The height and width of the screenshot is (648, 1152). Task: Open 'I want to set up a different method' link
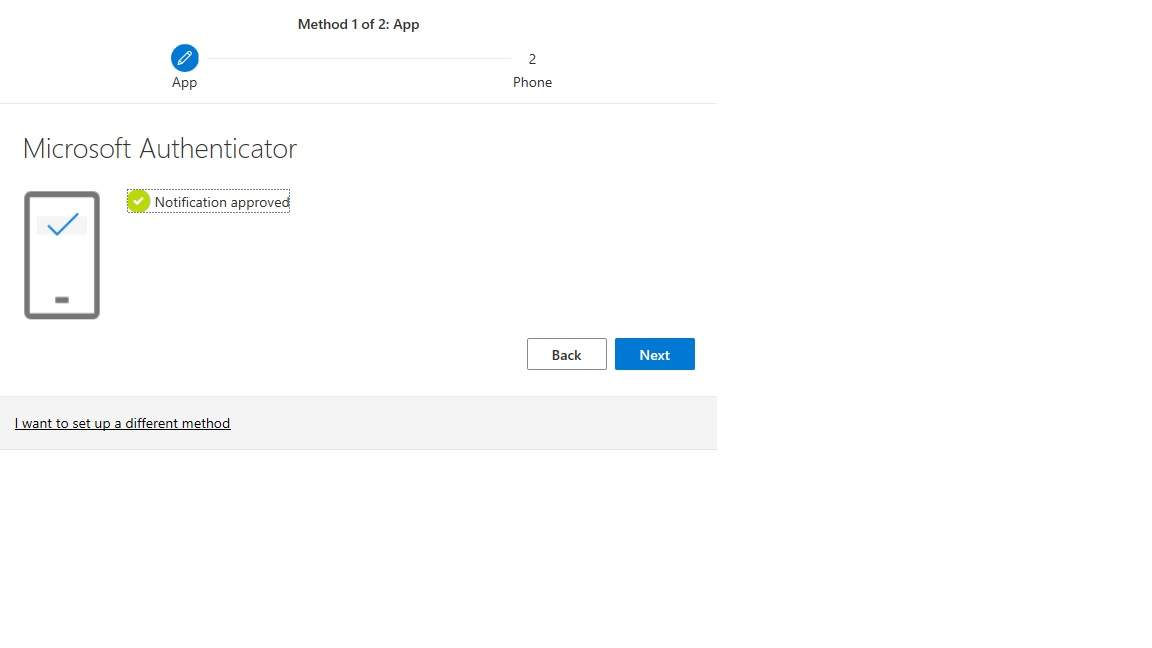point(123,423)
